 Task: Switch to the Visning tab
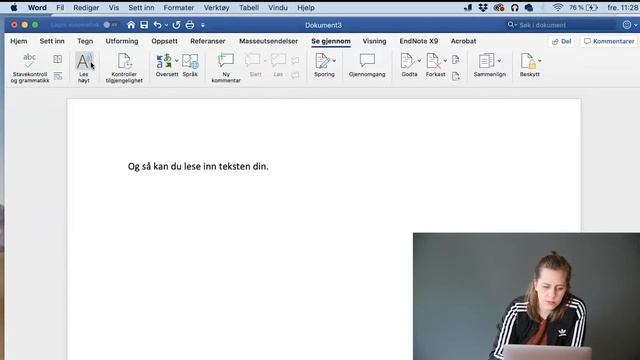point(374,41)
